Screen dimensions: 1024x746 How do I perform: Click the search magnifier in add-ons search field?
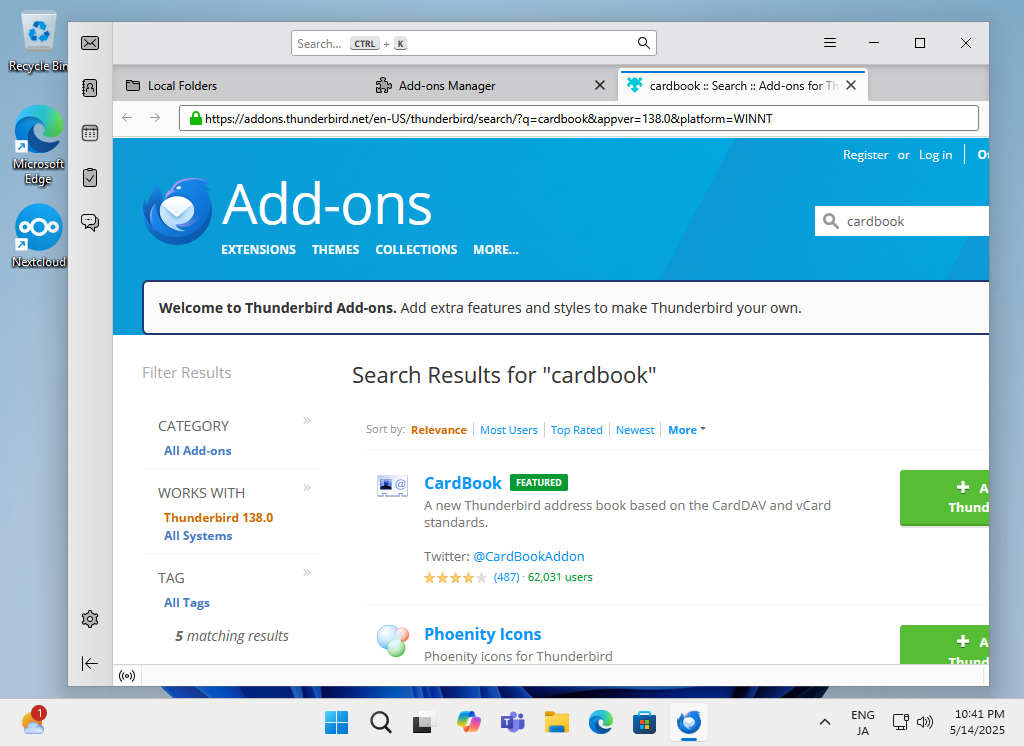click(831, 221)
